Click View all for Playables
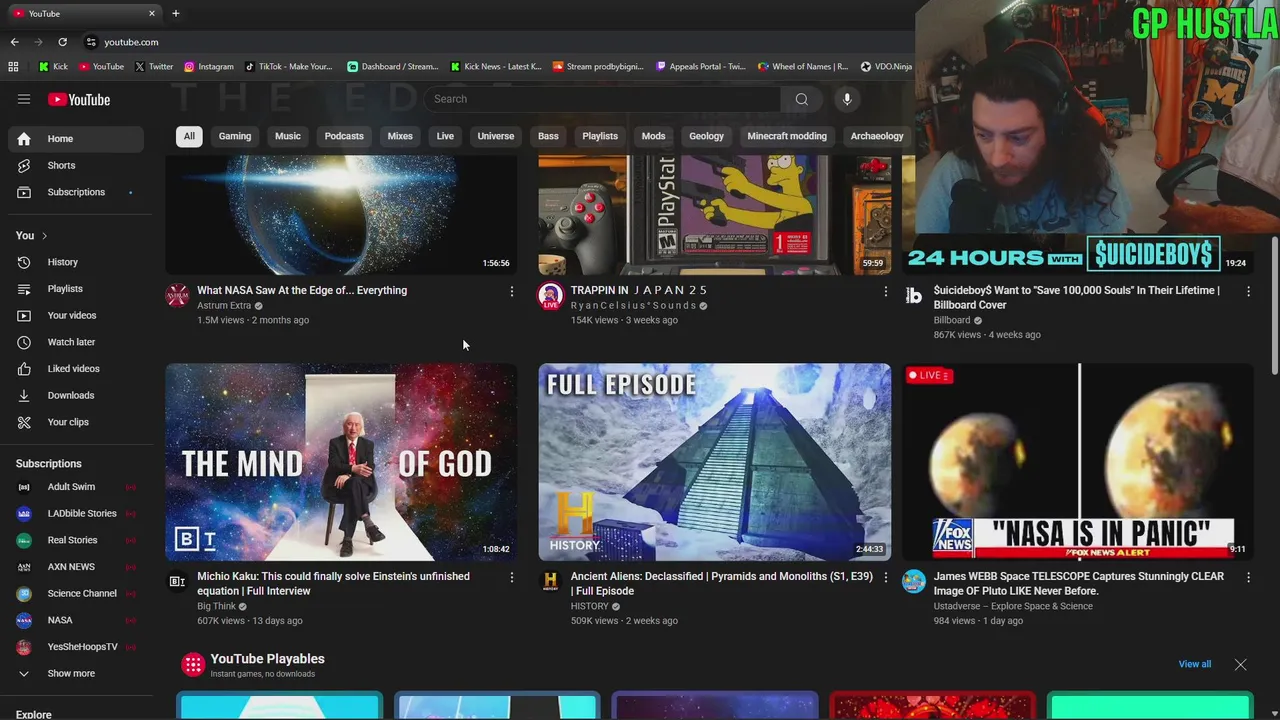Viewport: 1280px width, 720px height. (1194, 664)
